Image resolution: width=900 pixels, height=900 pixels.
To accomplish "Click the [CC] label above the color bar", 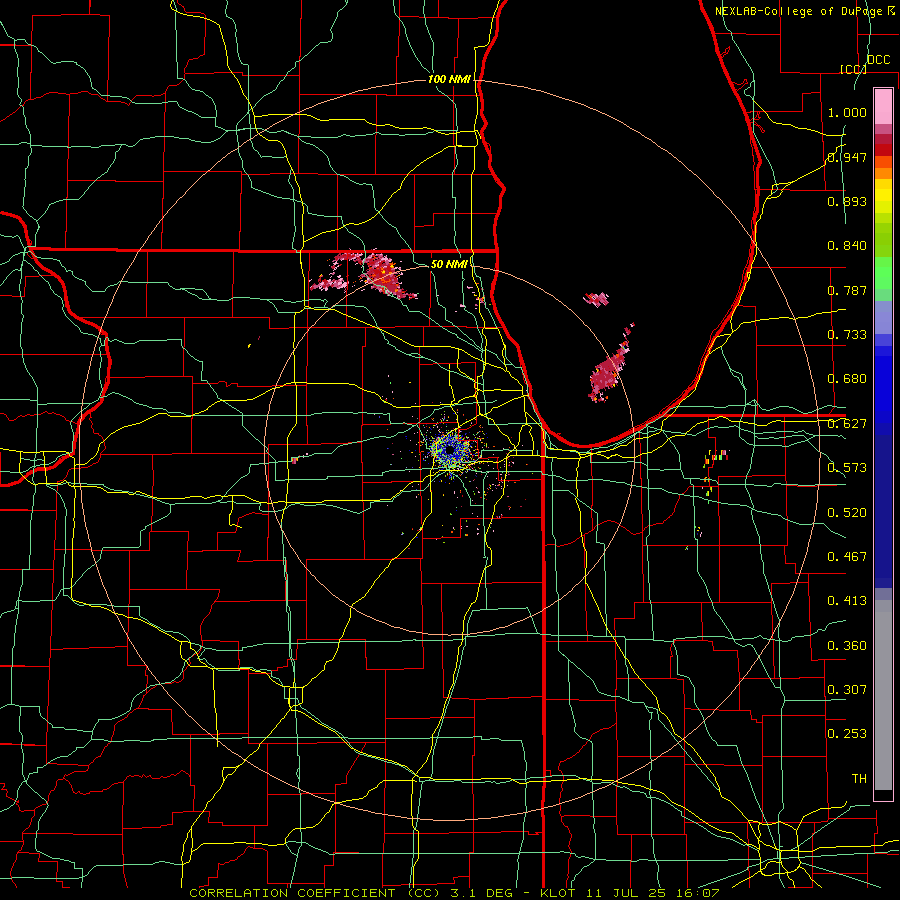I will 853,69.
